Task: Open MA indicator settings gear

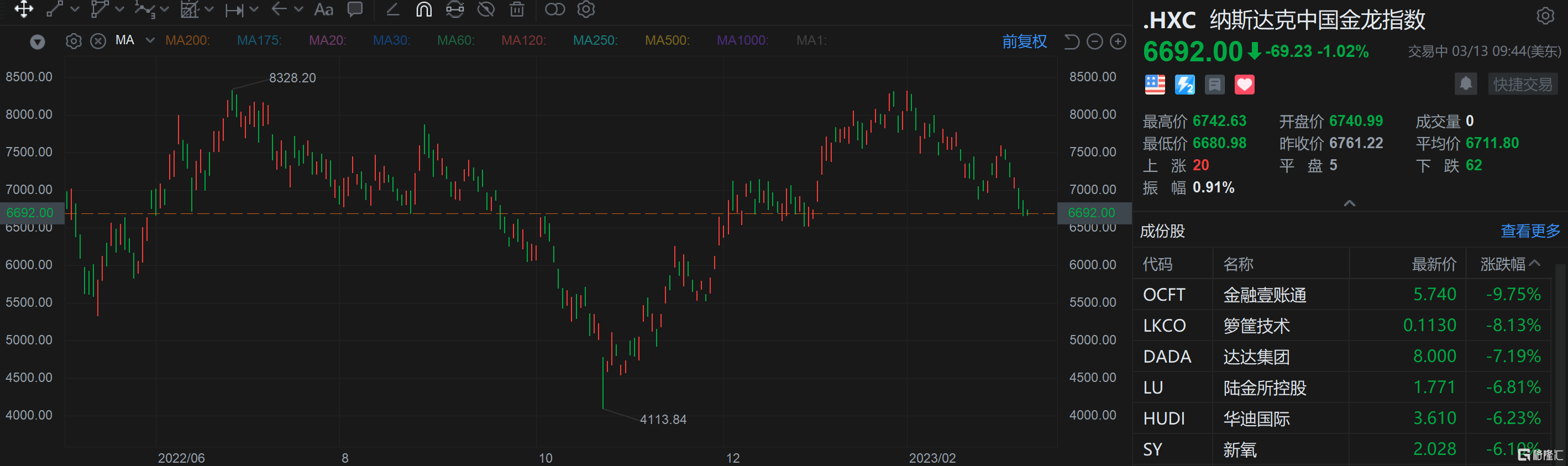Action: (x=74, y=41)
